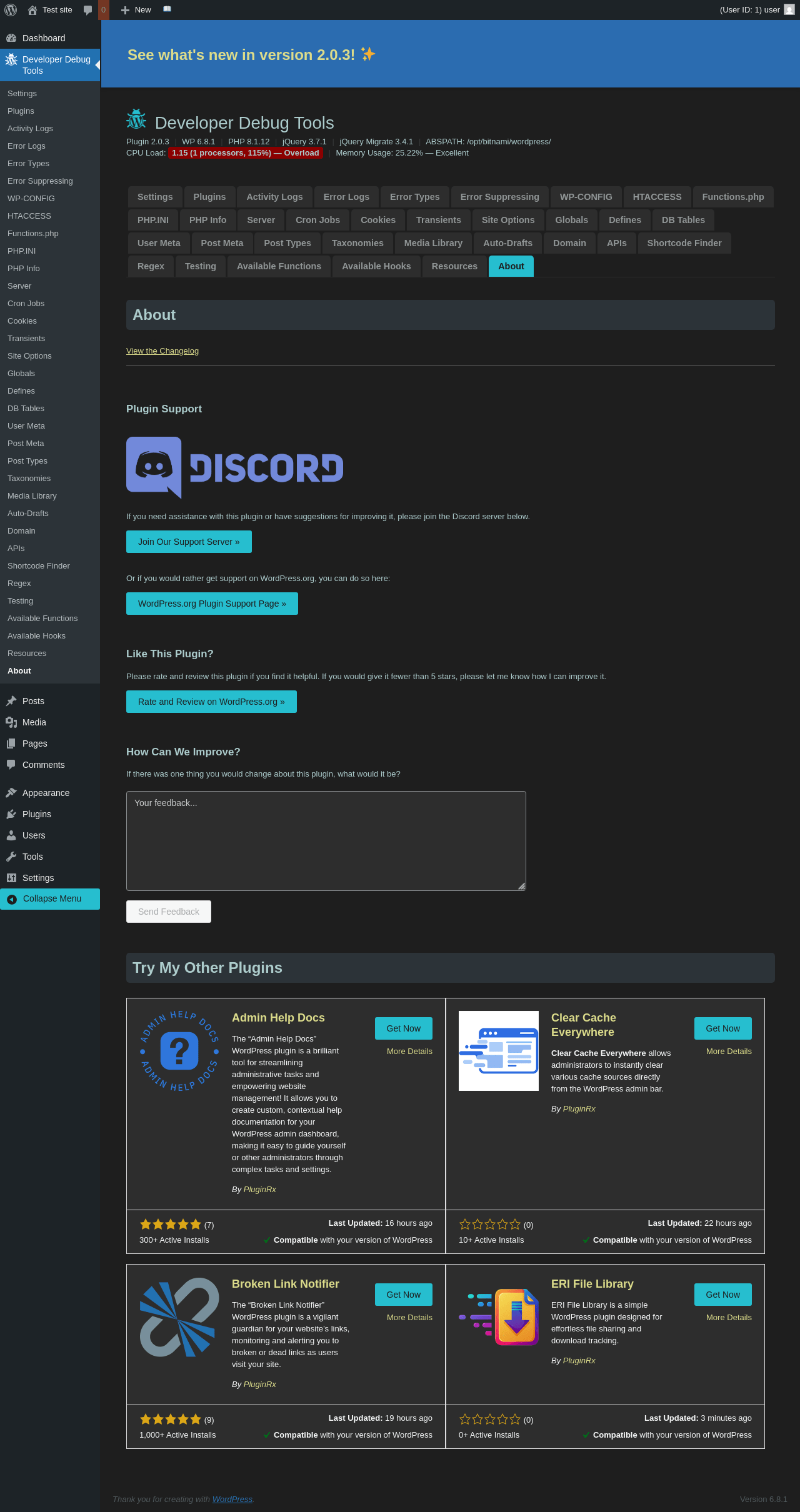The height and width of the screenshot is (1512, 800).
Task: Click the five-star rating of Admin Help Docs
Action: click(171, 1225)
